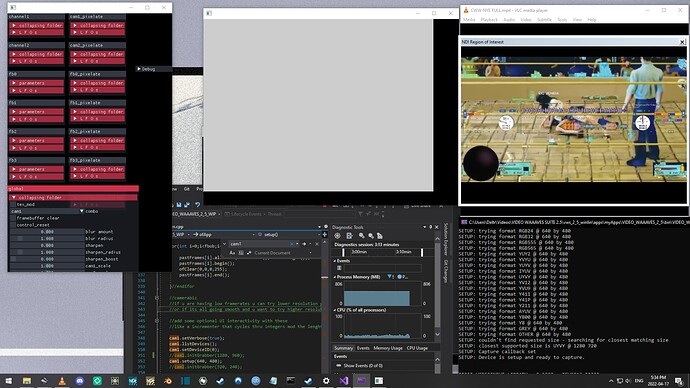Click the zoom out icon in Diagnostic Tools
The width and height of the screenshot is (690, 388).
pyautogui.click(x=371, y=236)
